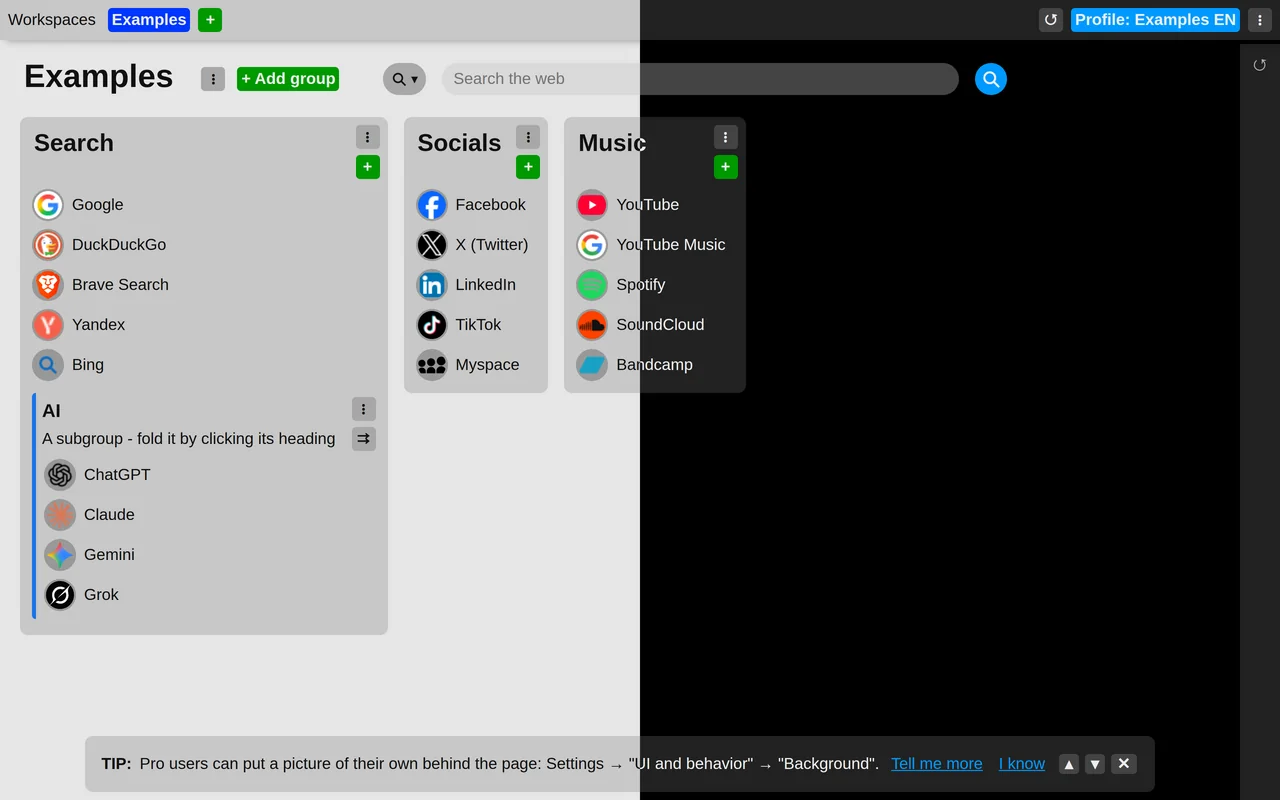Viewport: 1280px width, 800px height.
Task: Click the TikTok icon
Action: [432, 325]
